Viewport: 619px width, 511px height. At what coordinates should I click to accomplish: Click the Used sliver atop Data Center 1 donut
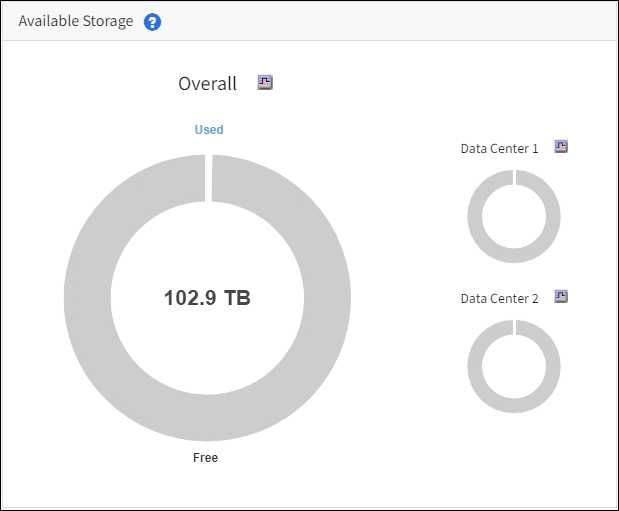514,177
